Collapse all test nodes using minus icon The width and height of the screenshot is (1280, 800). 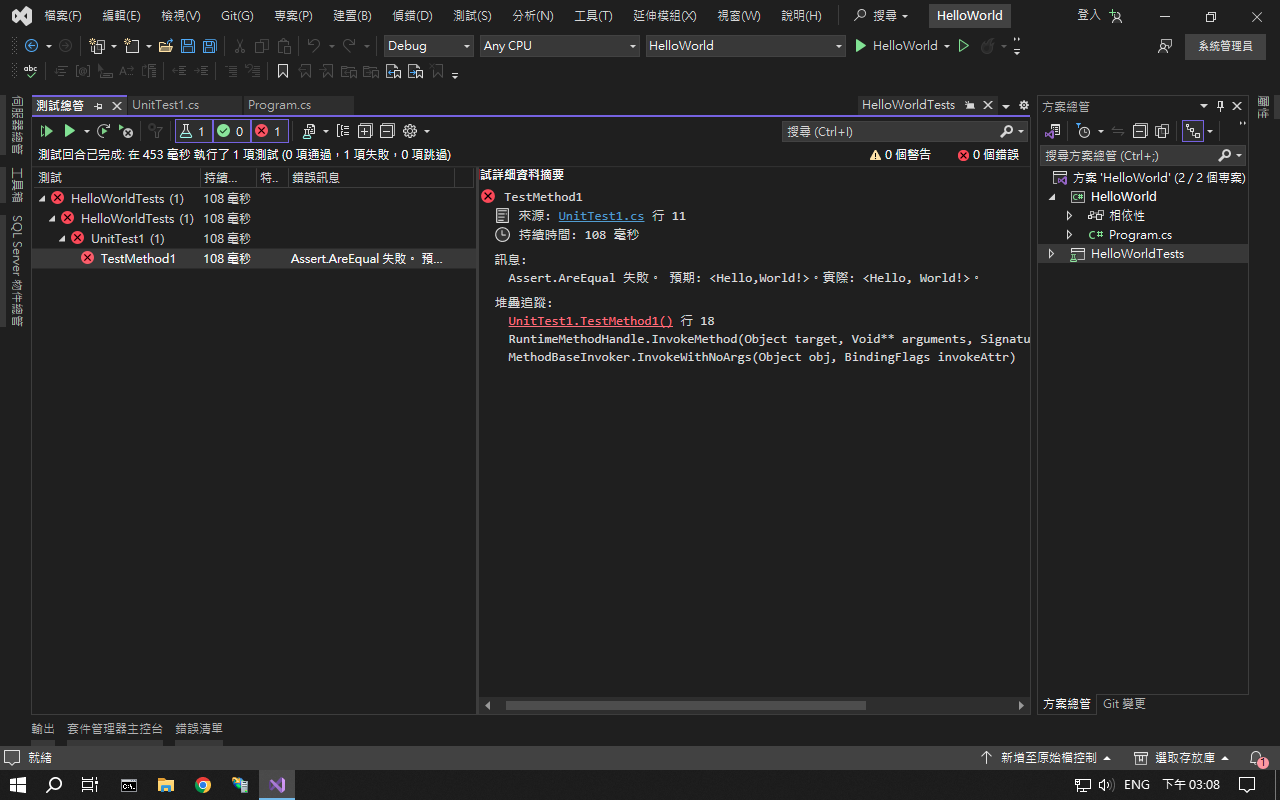pyautogui.click(x=387, y=131)
